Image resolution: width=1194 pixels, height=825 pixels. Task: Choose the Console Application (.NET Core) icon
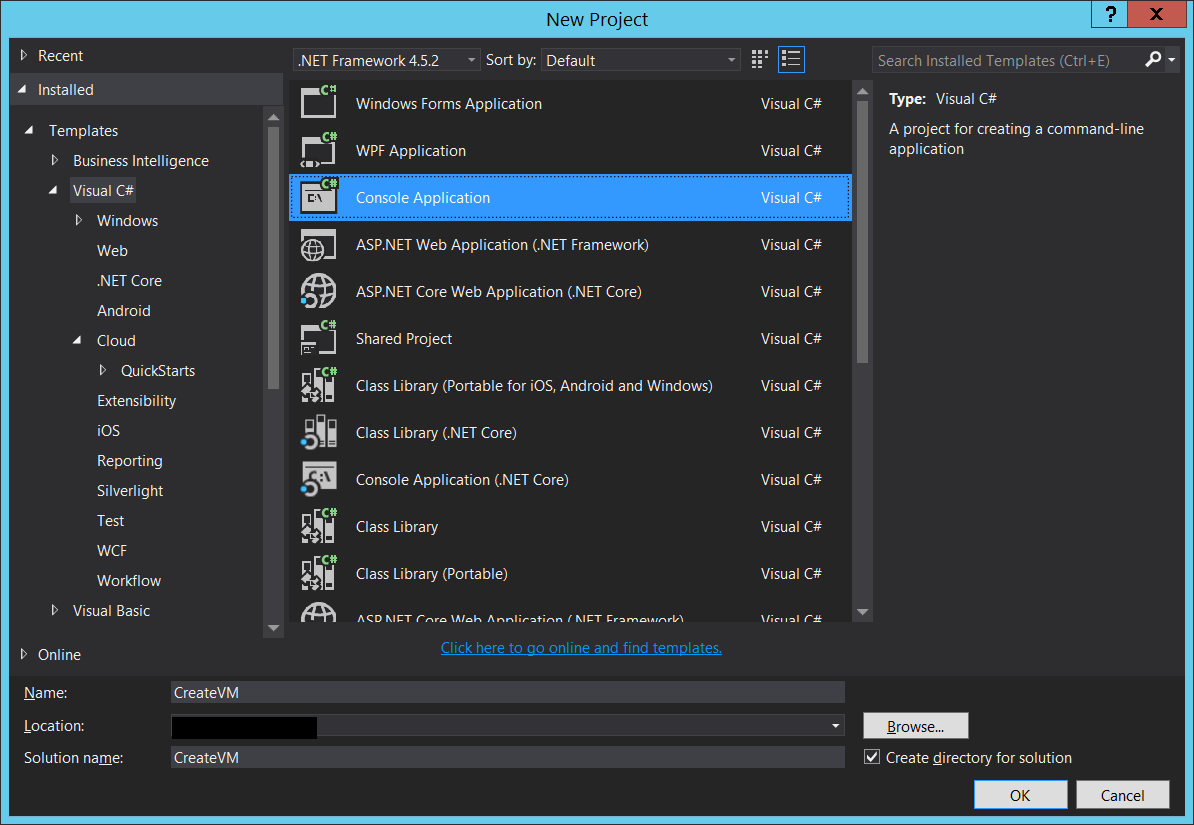(318, 480)
